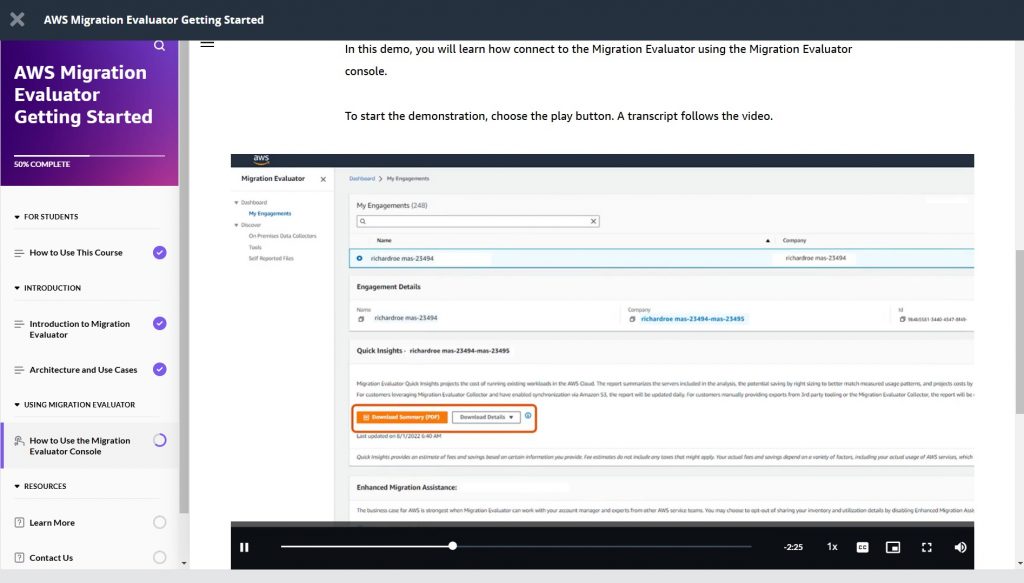The height and width of the screenshot is (583, 1024).
Task: Click the sidebar vertical scrollbar
Action: (x=184, y=277)
